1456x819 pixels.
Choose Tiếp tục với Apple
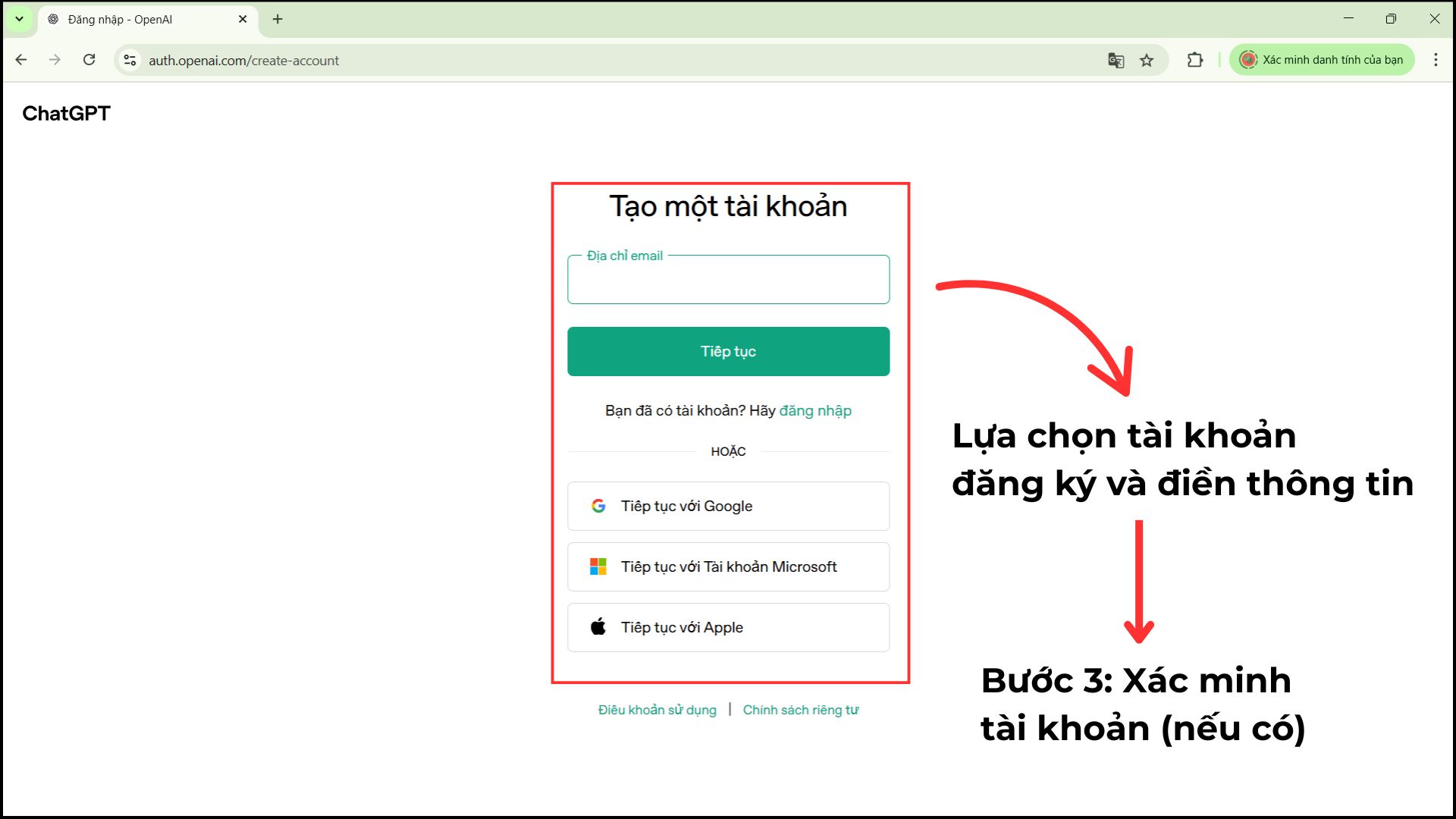[728, 627]
